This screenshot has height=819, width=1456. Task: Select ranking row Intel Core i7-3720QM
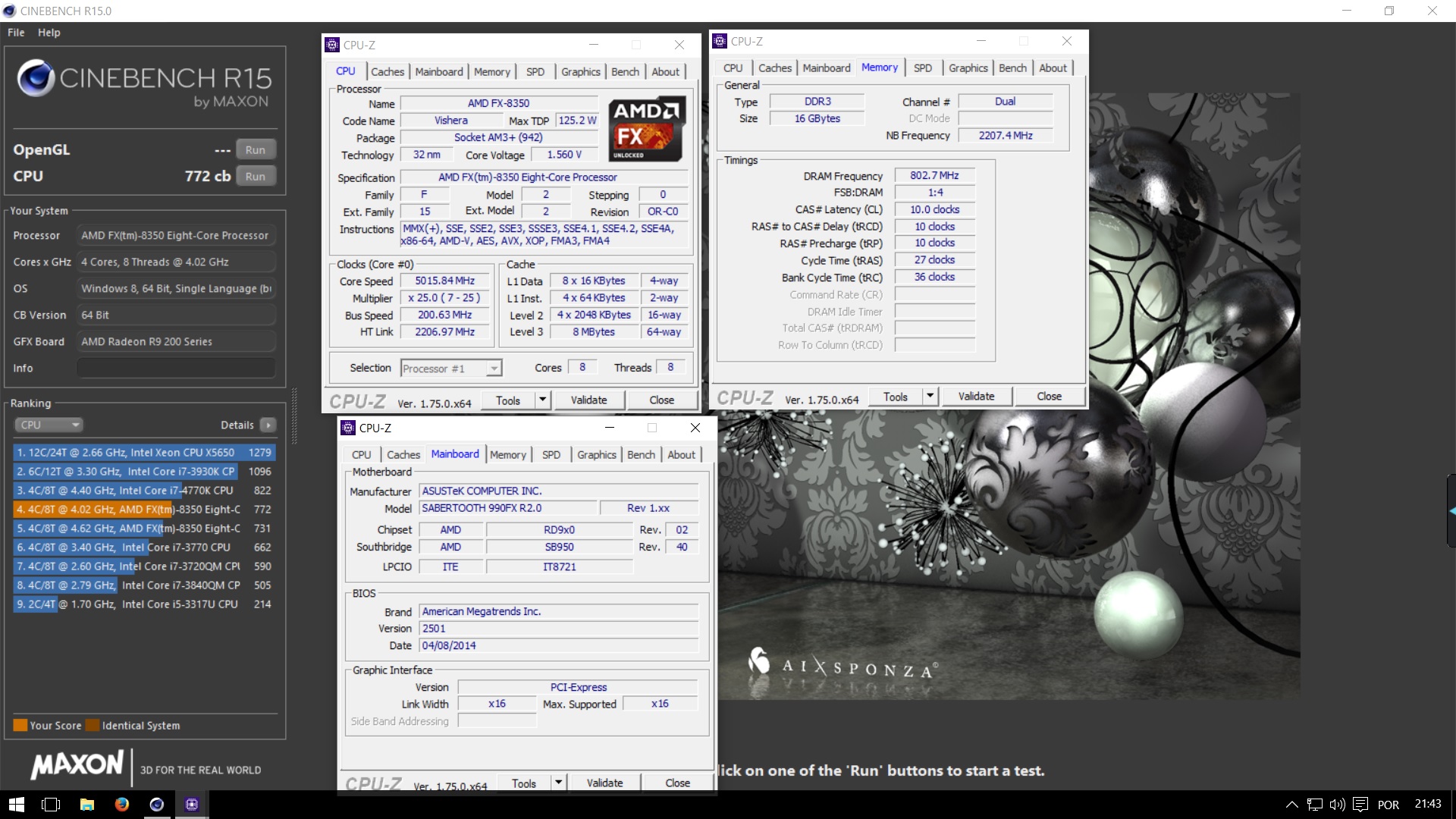[x=144, y=566]
